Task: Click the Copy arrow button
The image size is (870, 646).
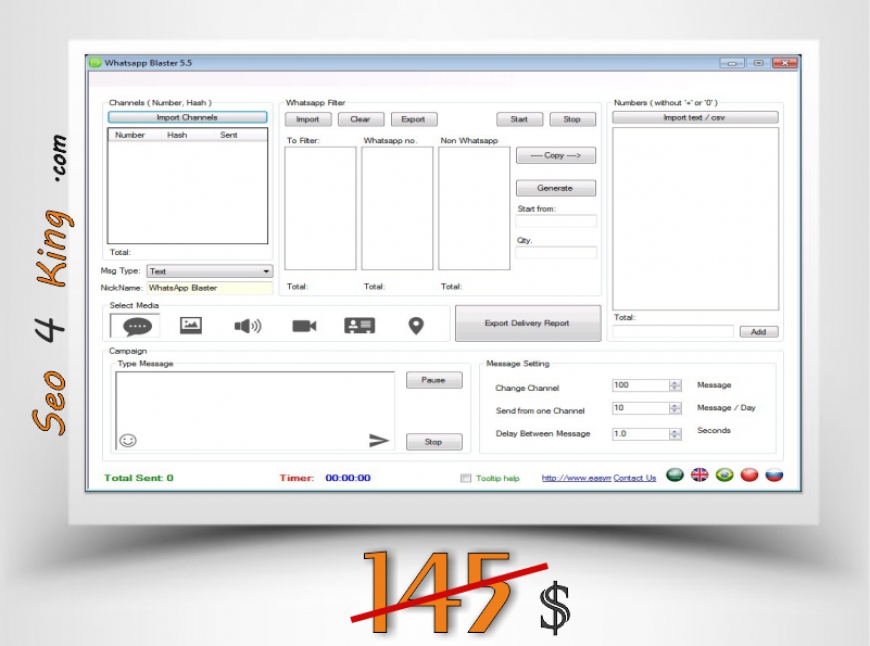Action: click(556, 155)
